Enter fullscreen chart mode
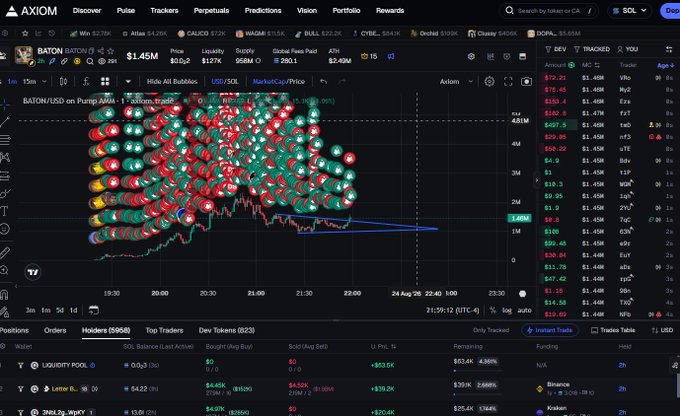The height and width of the screenshot is (416, 680). click(508, 81)
